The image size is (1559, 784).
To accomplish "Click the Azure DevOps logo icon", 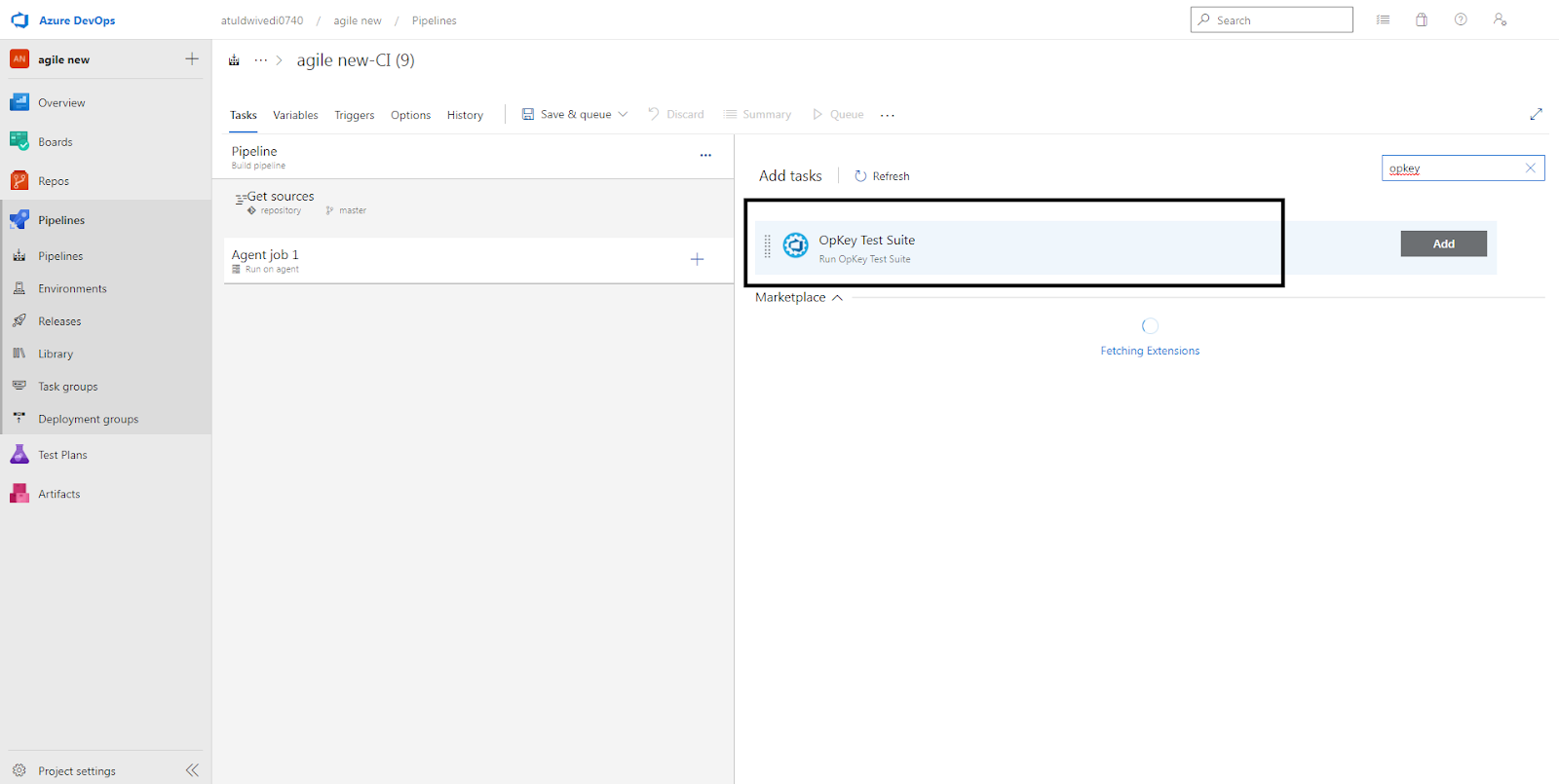I will [19, 19].
